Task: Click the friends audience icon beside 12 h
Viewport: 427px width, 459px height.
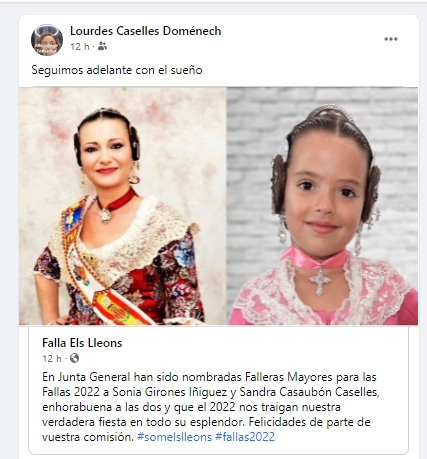Action: 102,46
